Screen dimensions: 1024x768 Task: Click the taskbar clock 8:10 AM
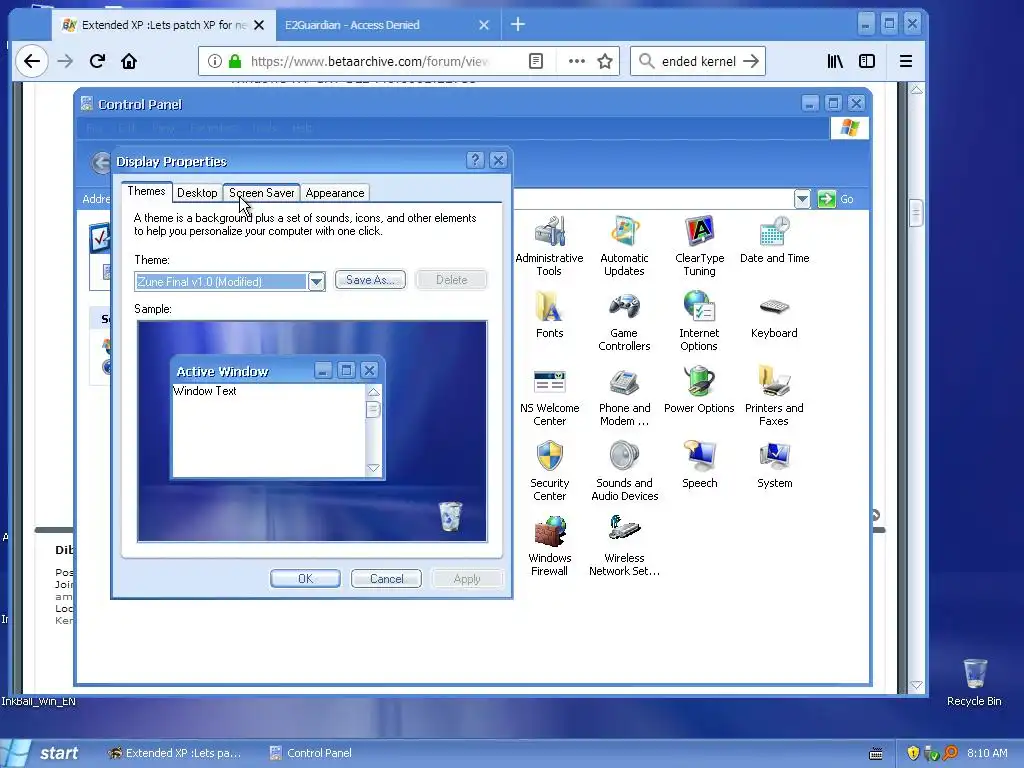coord(987,753)
